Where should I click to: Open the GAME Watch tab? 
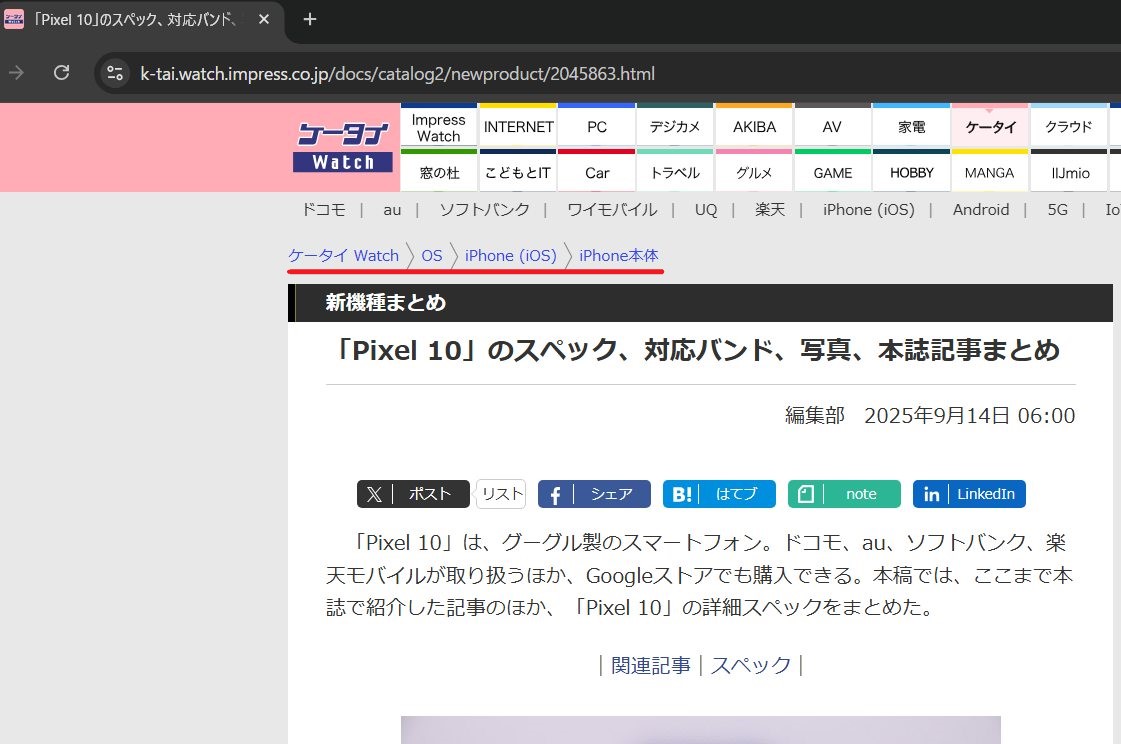(x=832, y=172)
